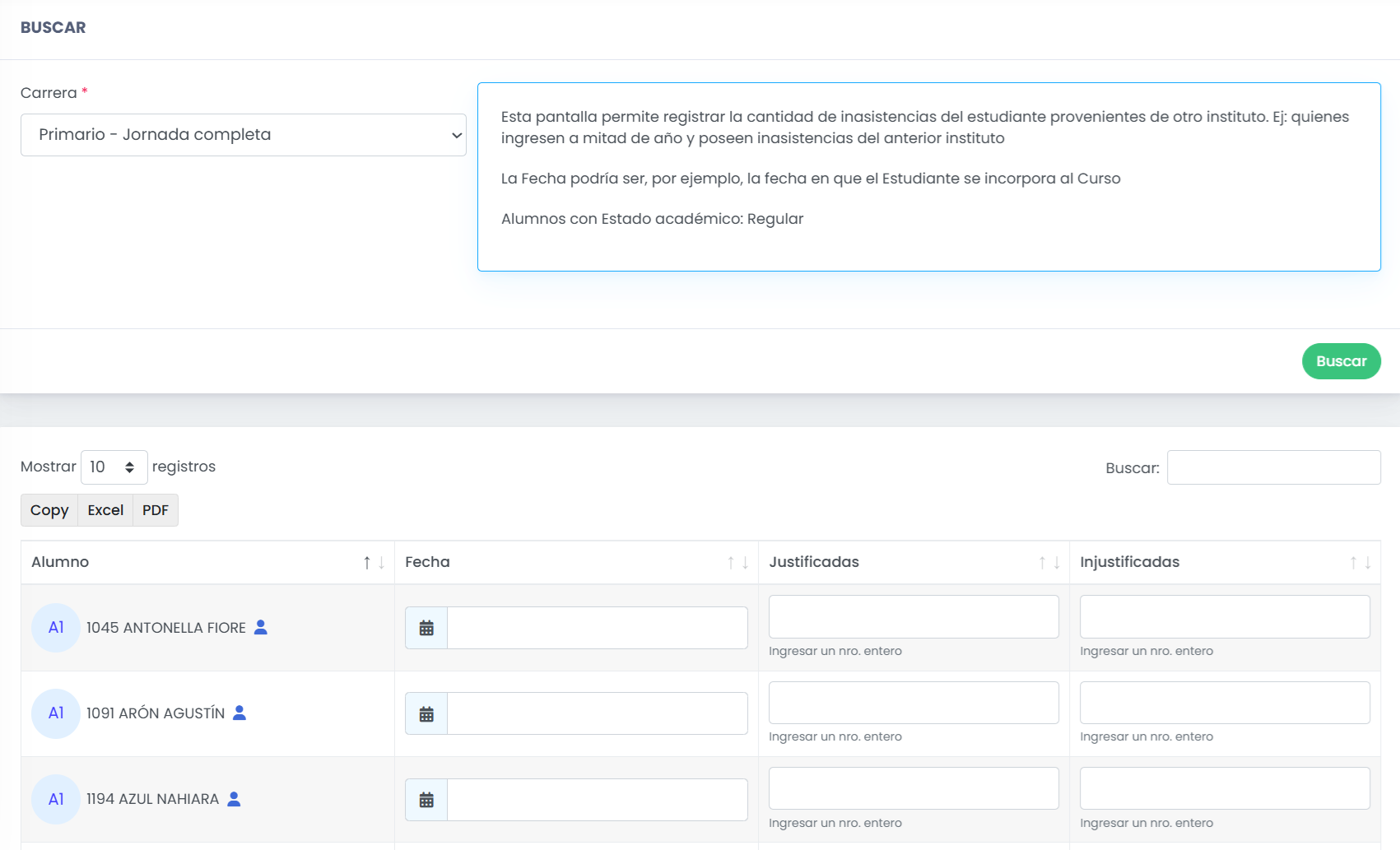Sort table by Injustificadas column
This screenshot has width=1400, height=850.
pyautogui.click(x=1226, y=563)
